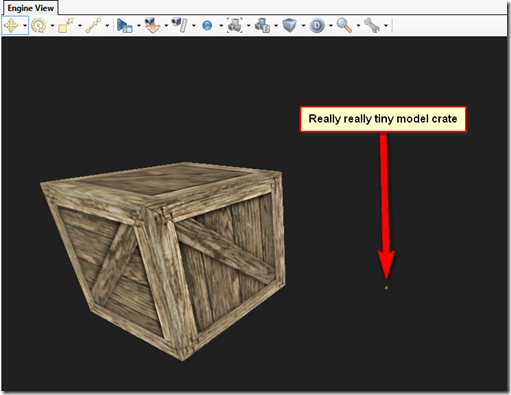
Task: Click the camera drop-to-floor icon
Action: (x=153, y=25)
